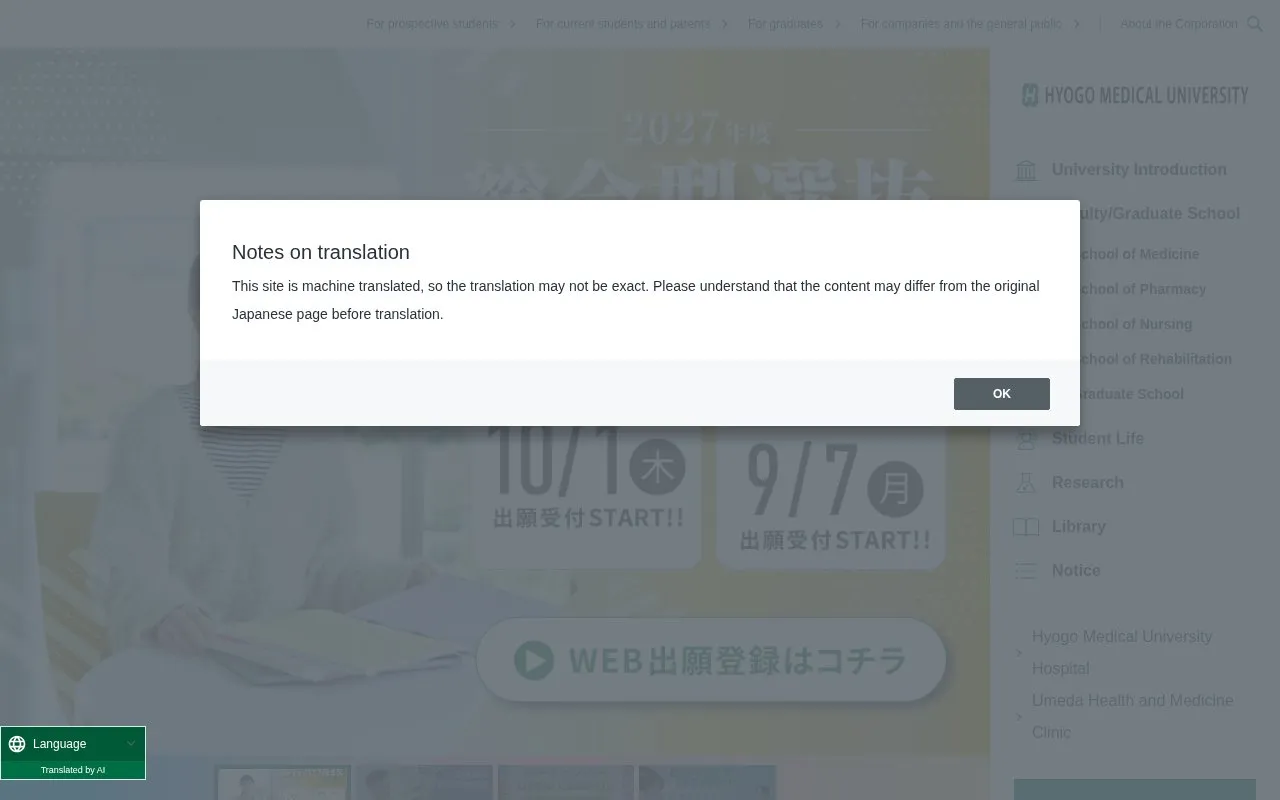The height and width of the screenshot is (800, 1280).
Task: Click the University Introduction building icon
Action: [1026, 170]
